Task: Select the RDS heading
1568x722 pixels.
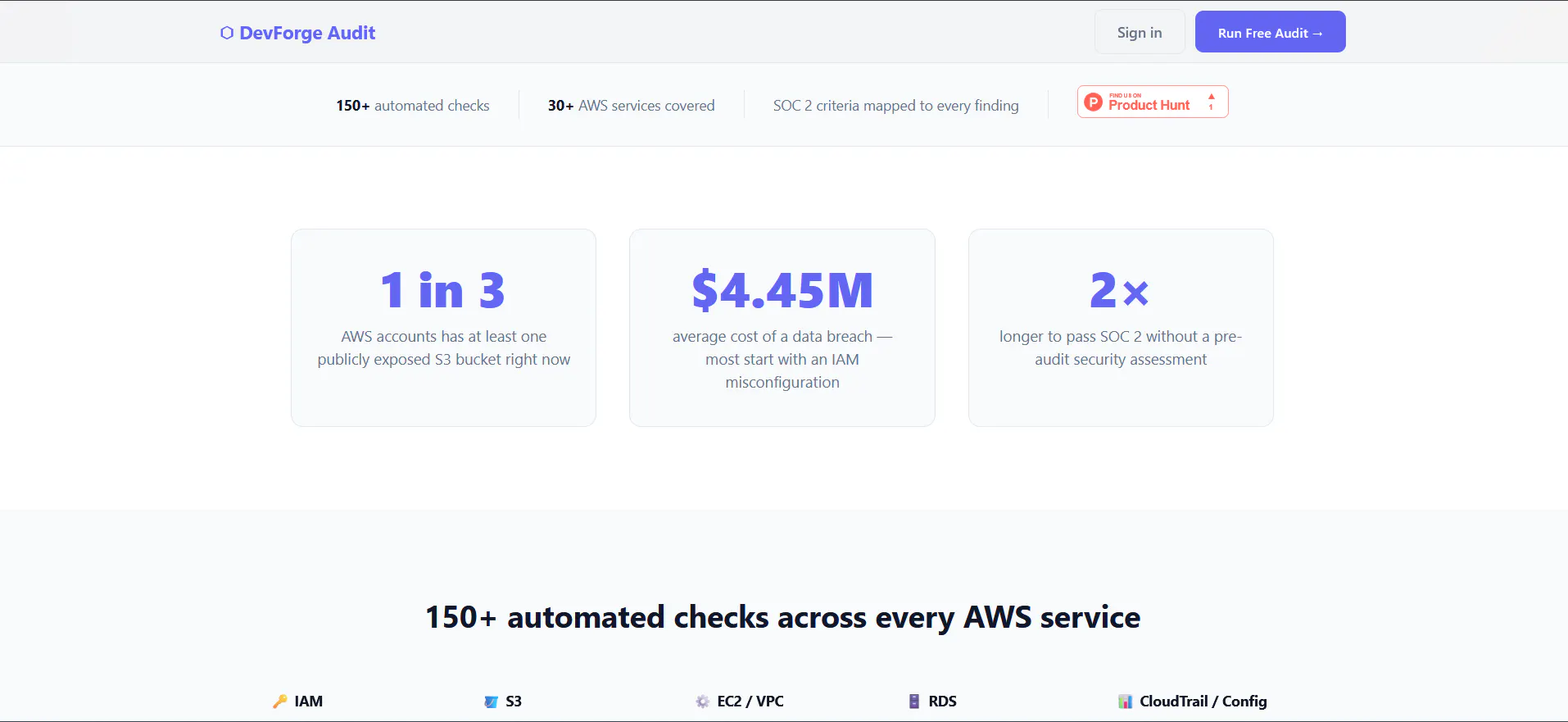Action: tap(943, 702)
